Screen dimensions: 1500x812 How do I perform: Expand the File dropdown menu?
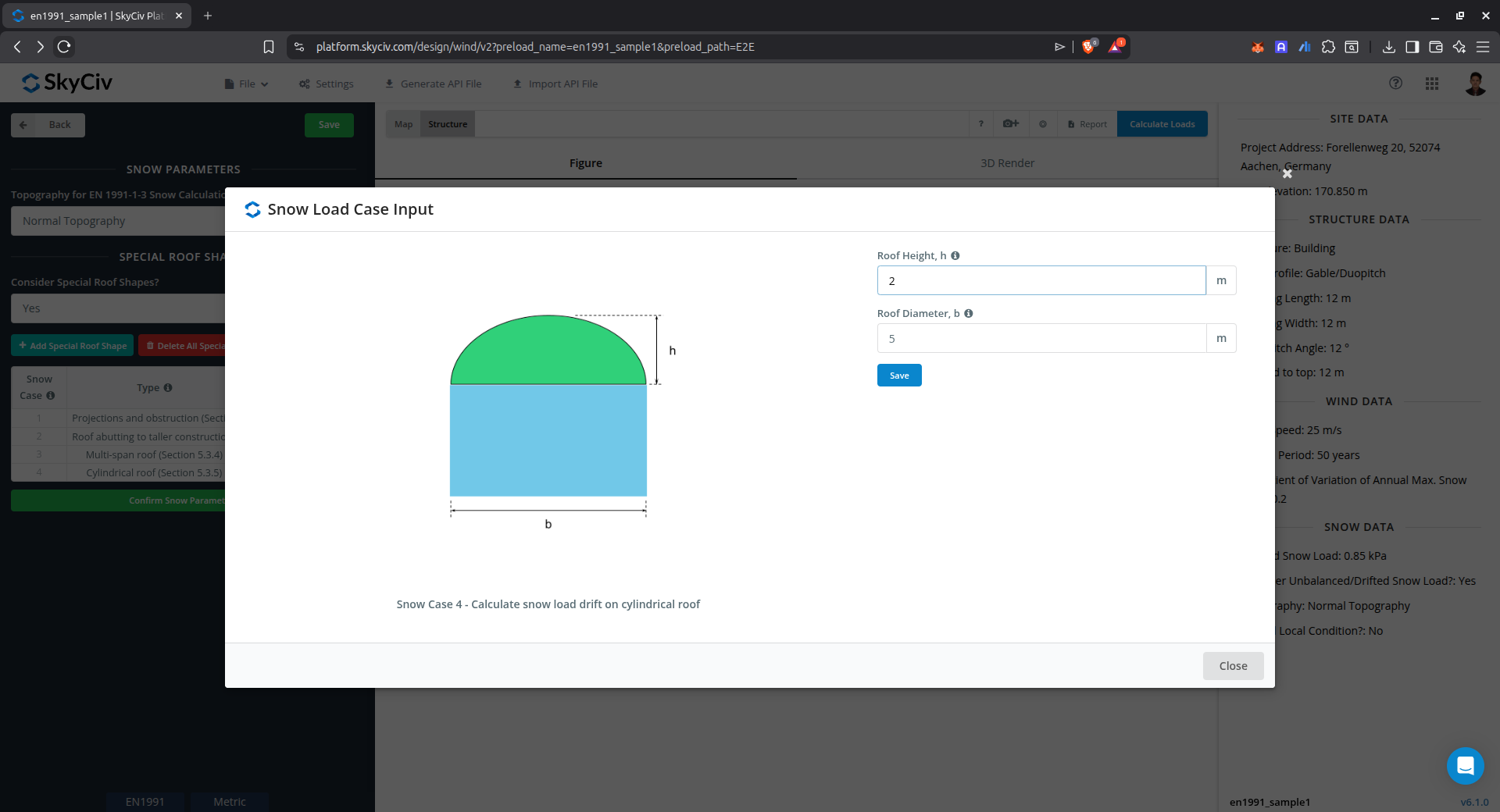(x=247, y=84)
